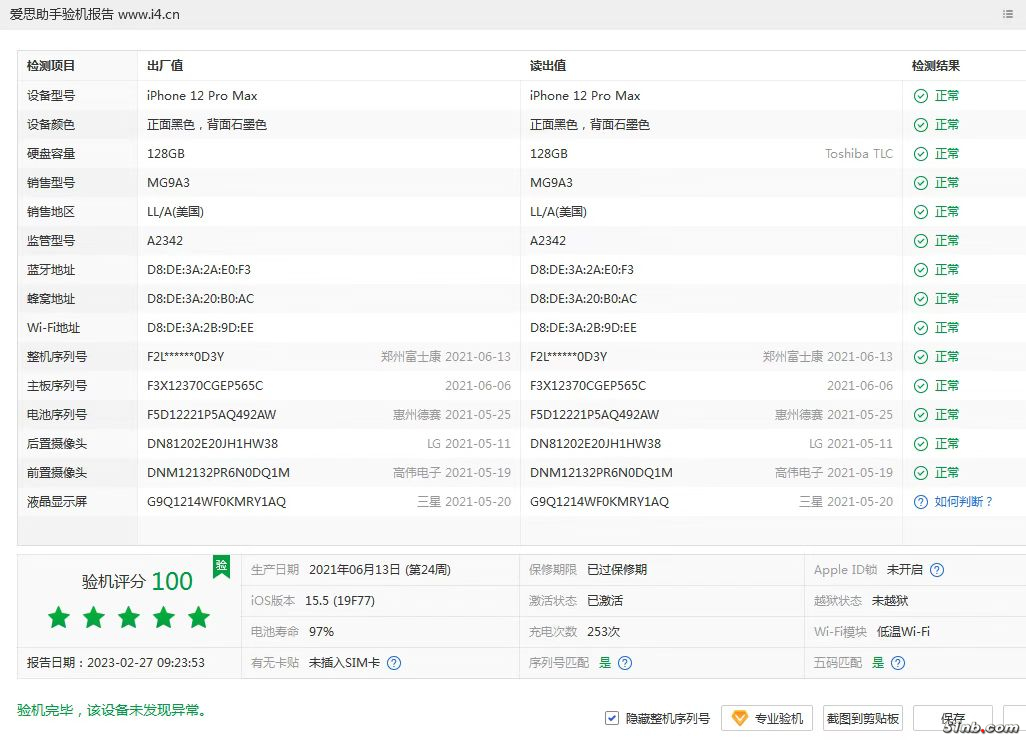Screen dimensions: 1026x740
Task: Click the diamond icon on 专业验机
Action: coord(739,718)
